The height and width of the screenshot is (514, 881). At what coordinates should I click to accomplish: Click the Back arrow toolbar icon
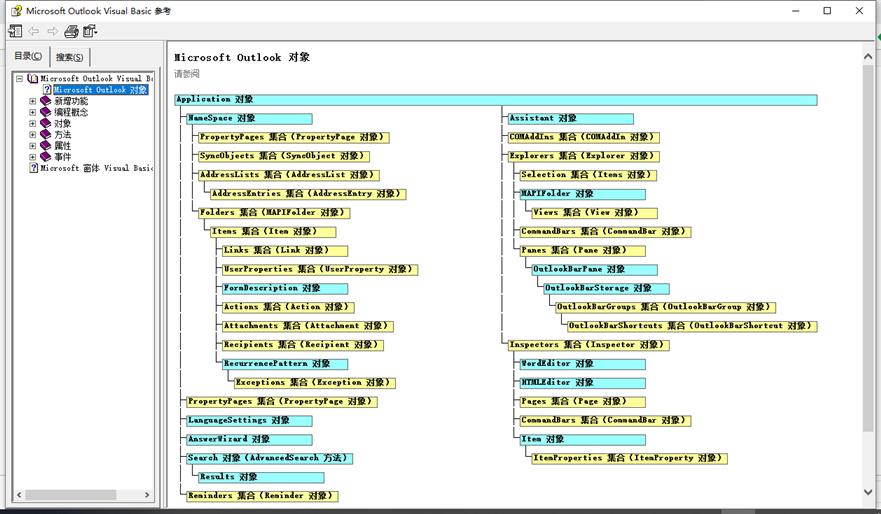[x=34, y=31]
